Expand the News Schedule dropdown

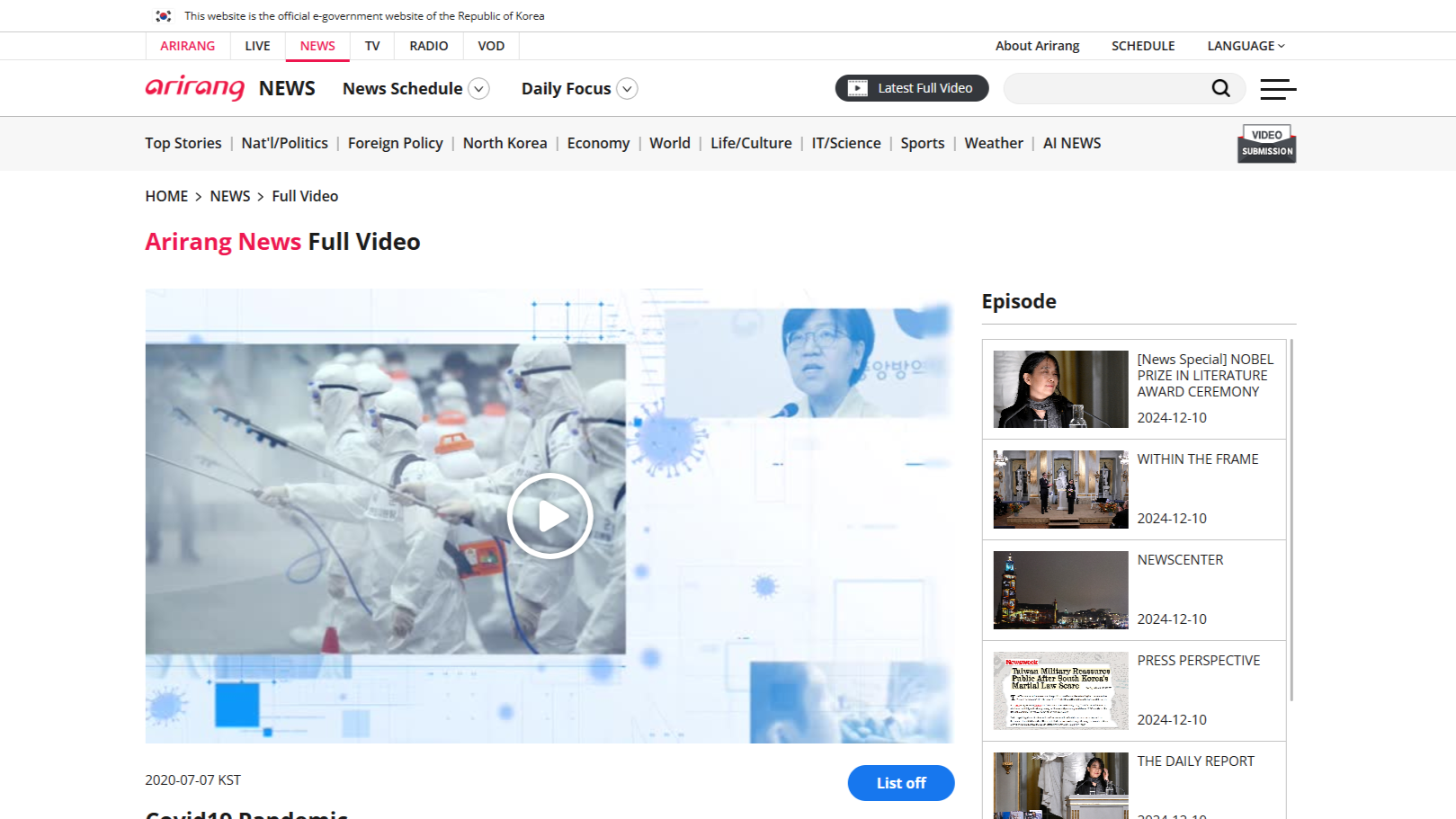pos(479,89)
